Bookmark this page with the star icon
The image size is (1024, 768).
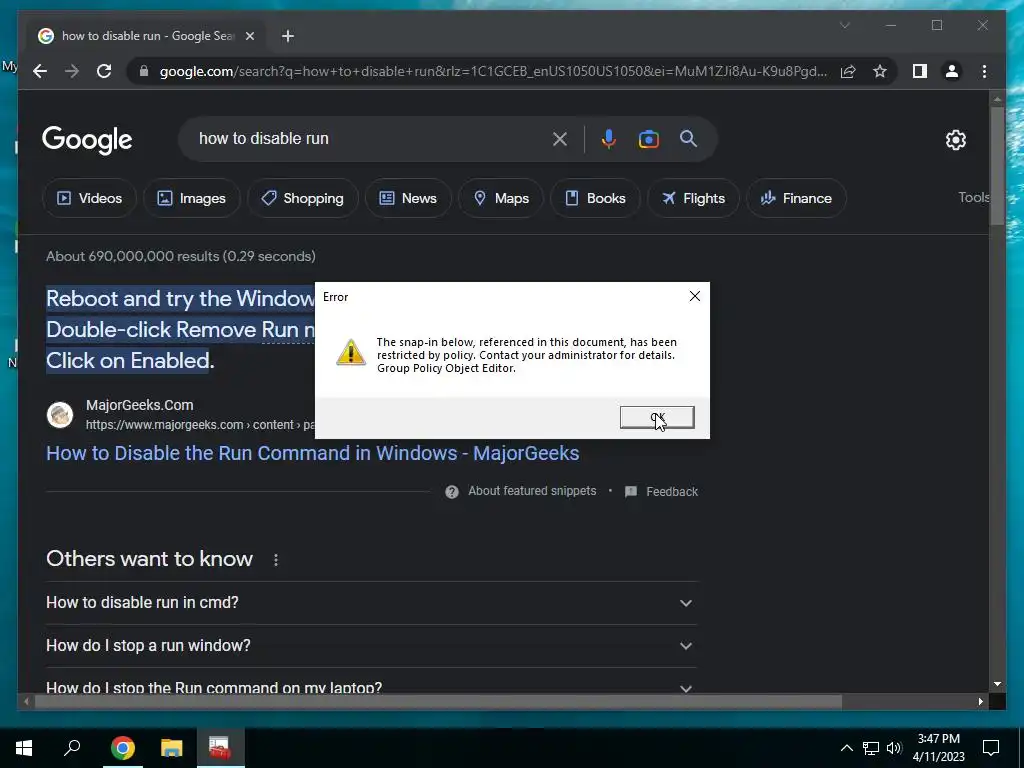880,71
